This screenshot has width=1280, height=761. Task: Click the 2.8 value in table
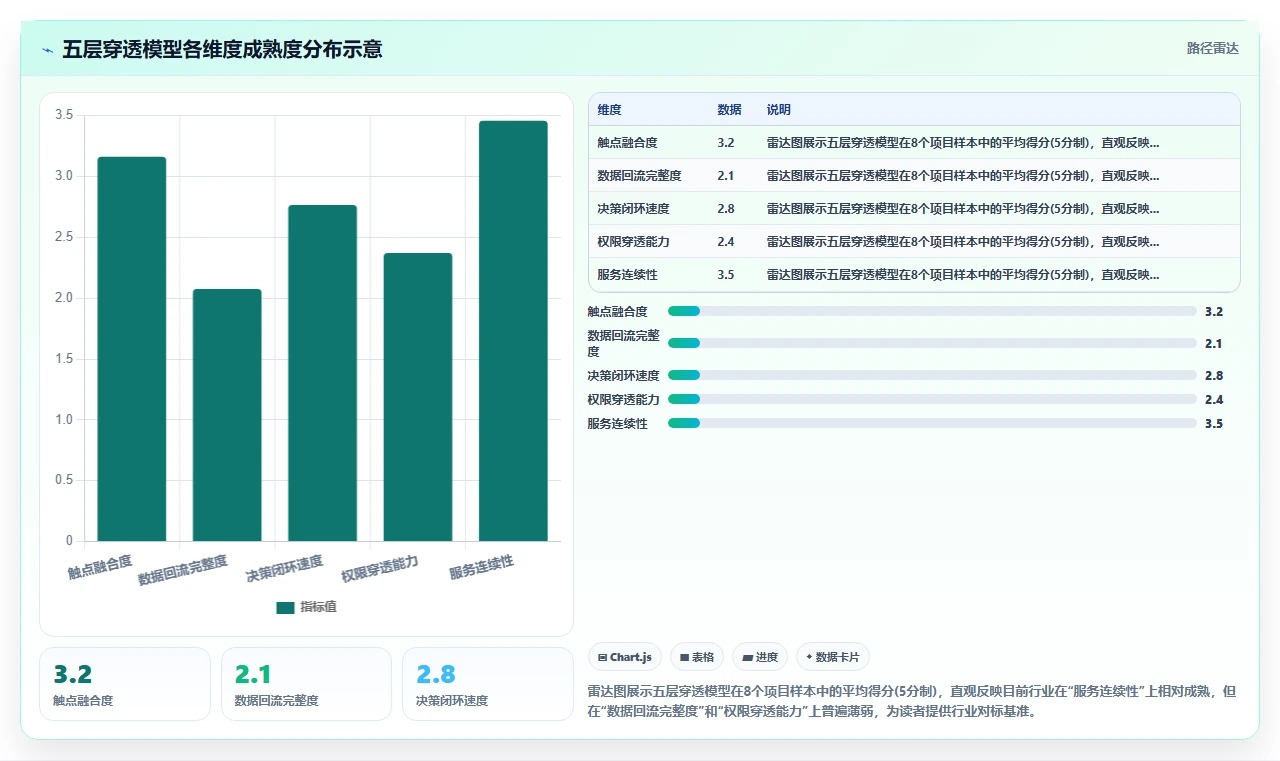coord(726,209)
